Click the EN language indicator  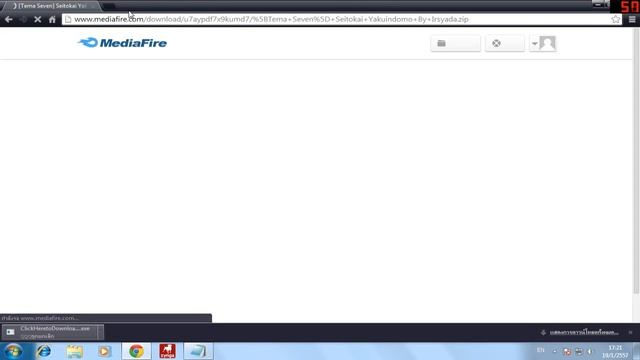[x=540, y=350]
